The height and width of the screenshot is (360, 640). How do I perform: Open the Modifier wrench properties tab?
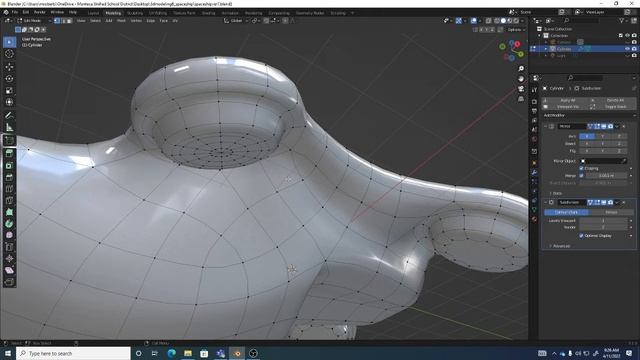534,173
